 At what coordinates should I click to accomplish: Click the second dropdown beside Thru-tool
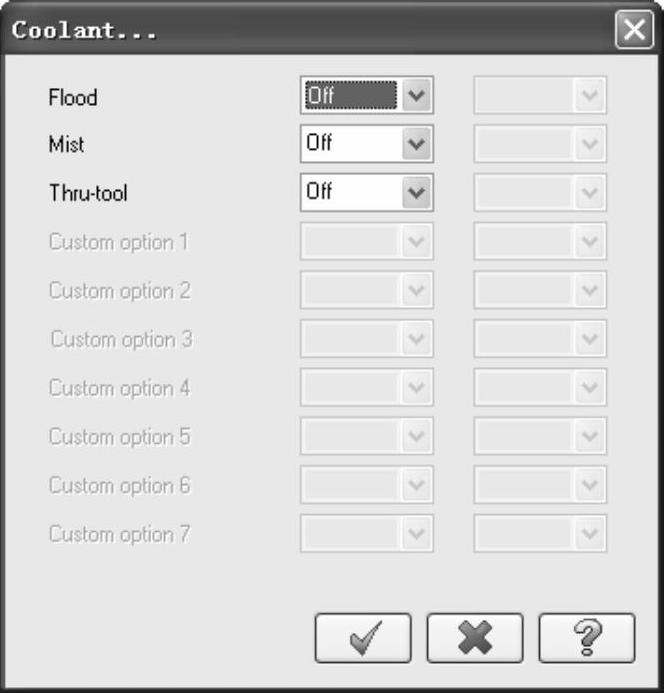point(540,192)
